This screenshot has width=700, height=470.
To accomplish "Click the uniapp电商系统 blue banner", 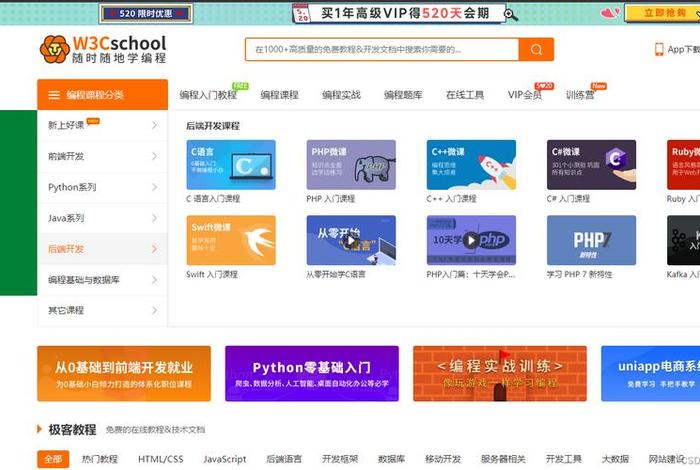I will pyautogui.click(x=650, y=374).
